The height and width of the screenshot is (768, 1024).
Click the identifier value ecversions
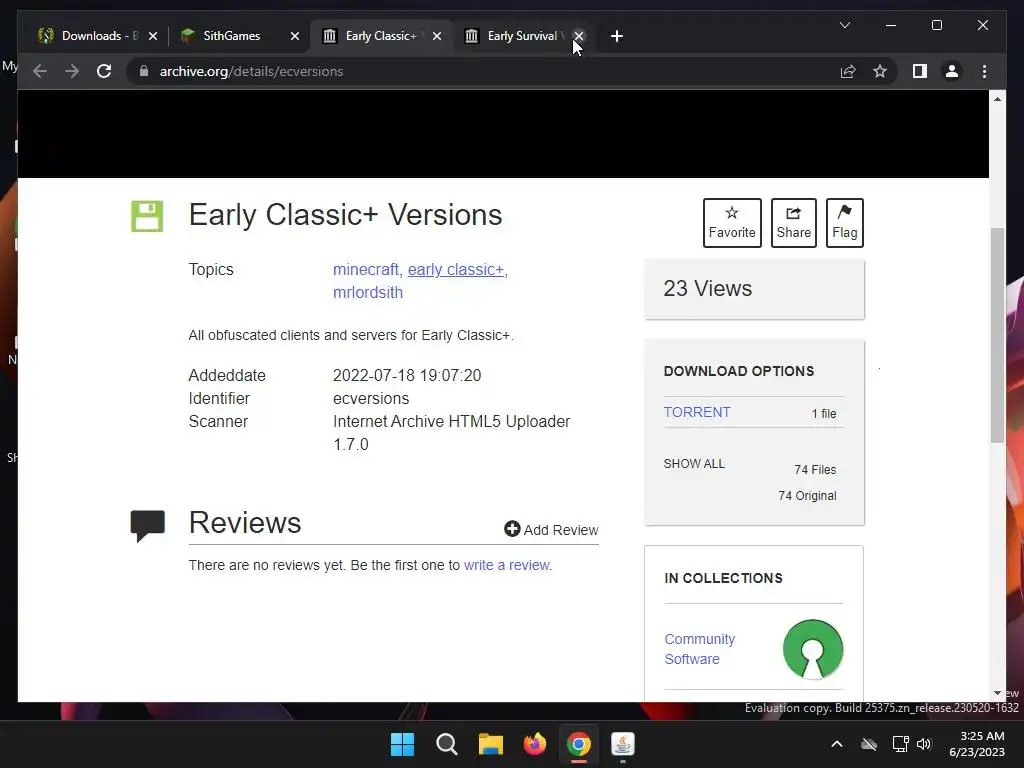click(371, 398)
